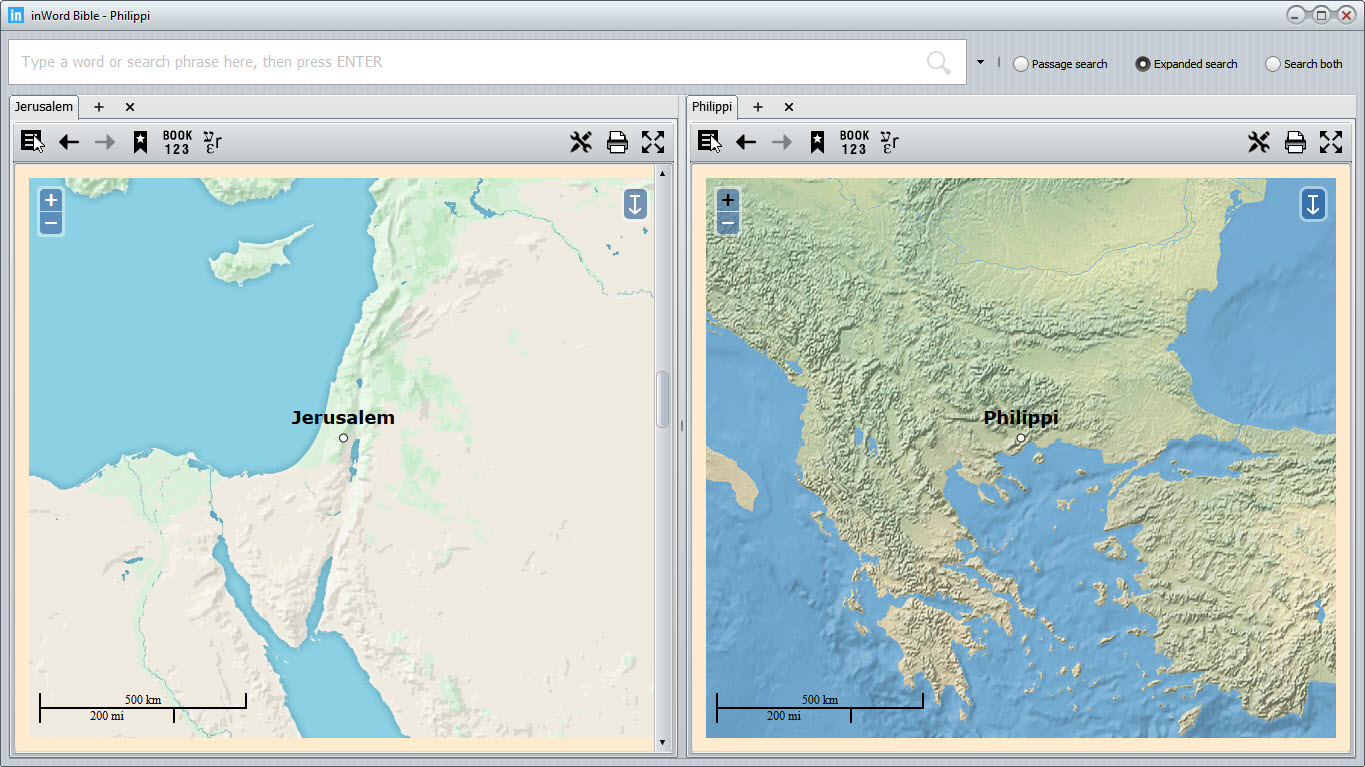The width and height of the screenshot is (1365, 767).
Task: Toggle the Jerusalem map download/collapse button
Action: tap(635, 204)
